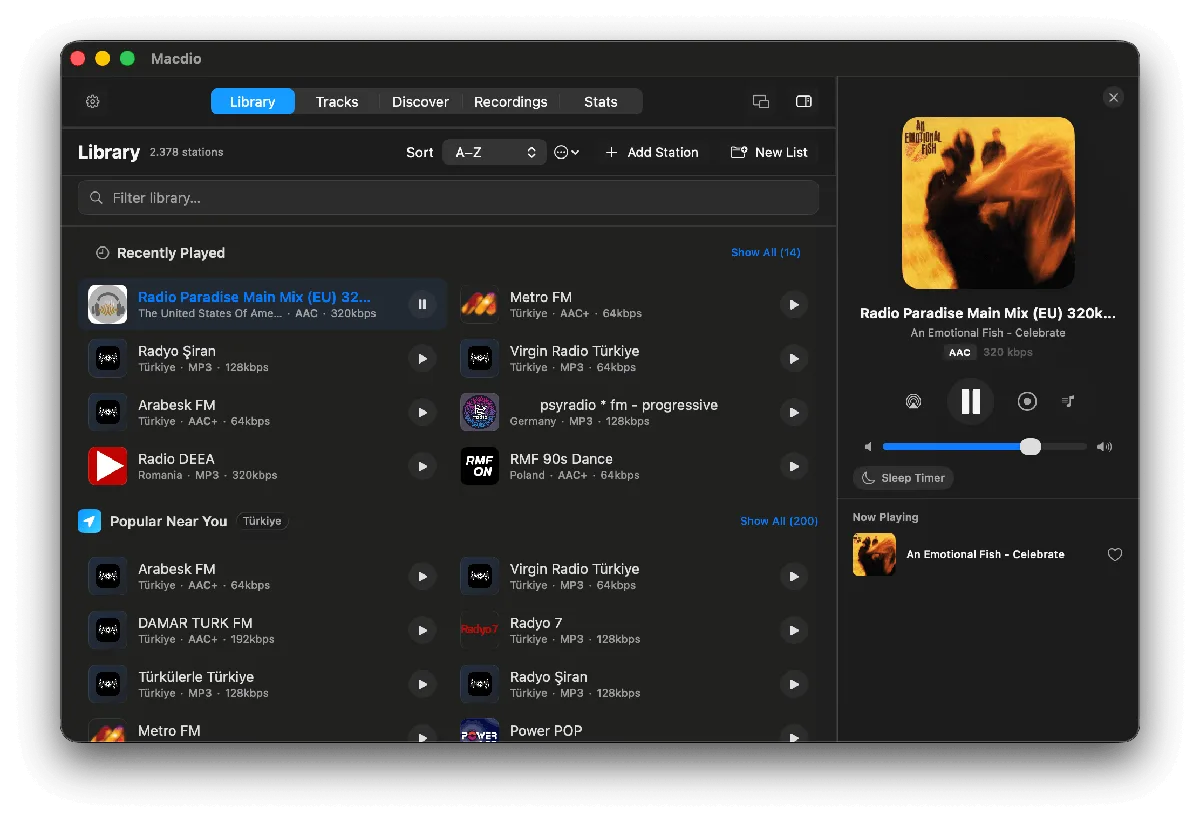Open the Sleep Timer button
This screenshot has width=1200, height=822.
coord(903,478)
